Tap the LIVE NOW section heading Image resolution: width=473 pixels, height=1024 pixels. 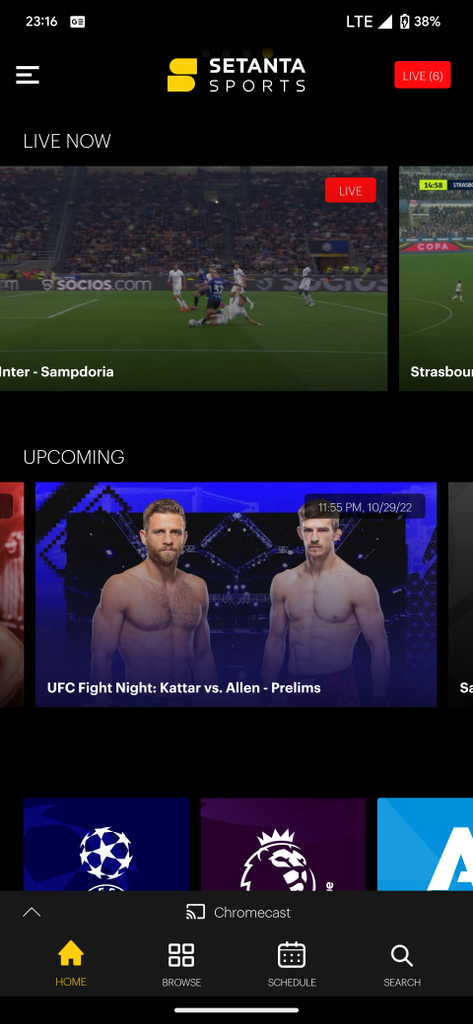coord(67,141)
